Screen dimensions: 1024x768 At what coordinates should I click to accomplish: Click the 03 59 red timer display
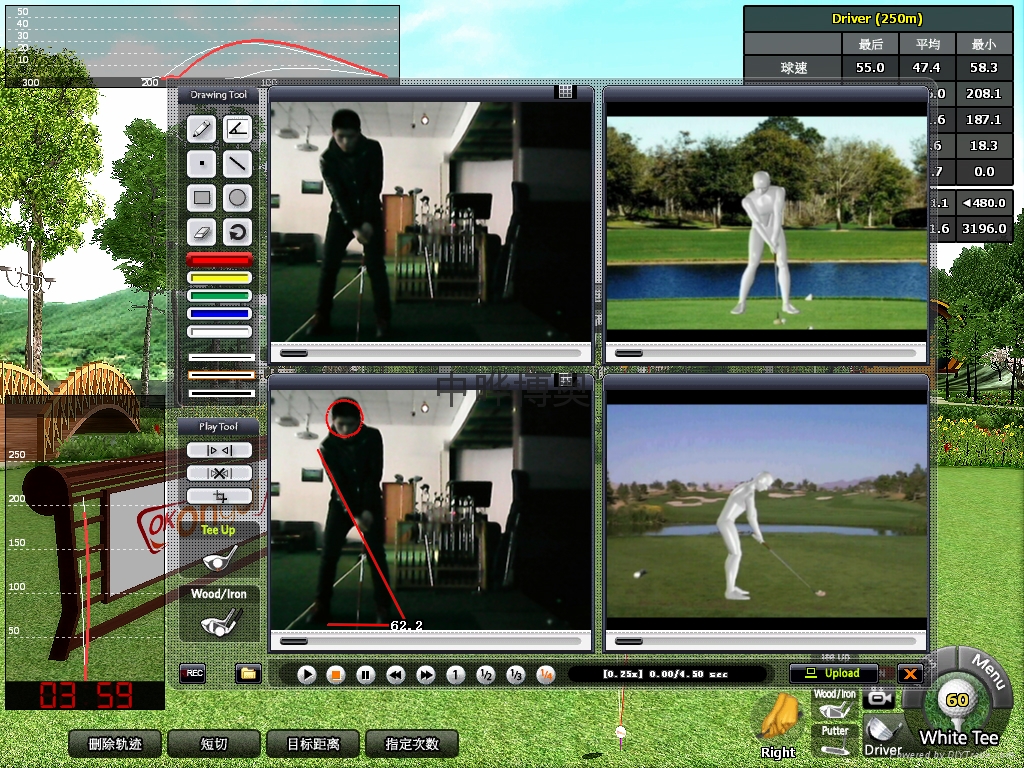85,695
